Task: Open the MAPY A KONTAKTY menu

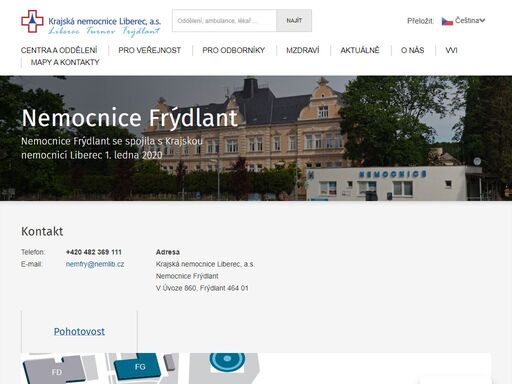Action: 65,62
